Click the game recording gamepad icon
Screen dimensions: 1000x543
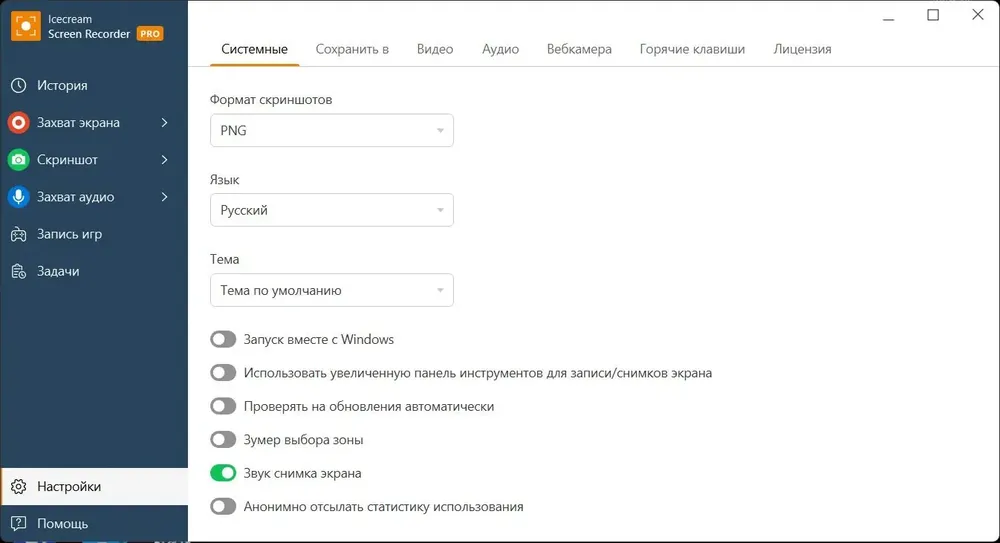18,234
